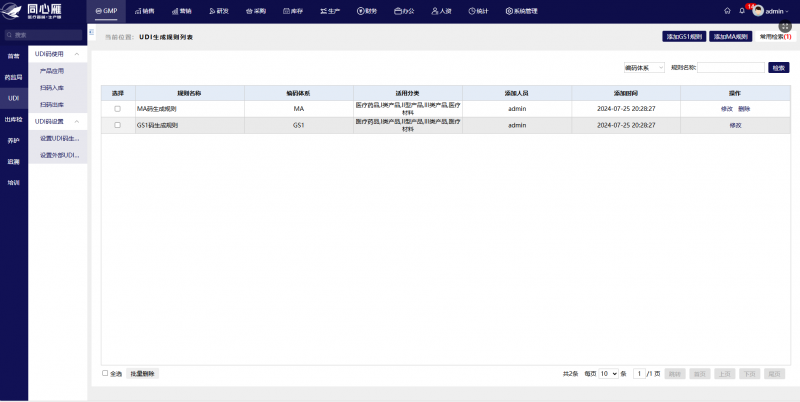Click the 添加GS1规则 button
Screen dimensions: 800x402
(684, 37)
